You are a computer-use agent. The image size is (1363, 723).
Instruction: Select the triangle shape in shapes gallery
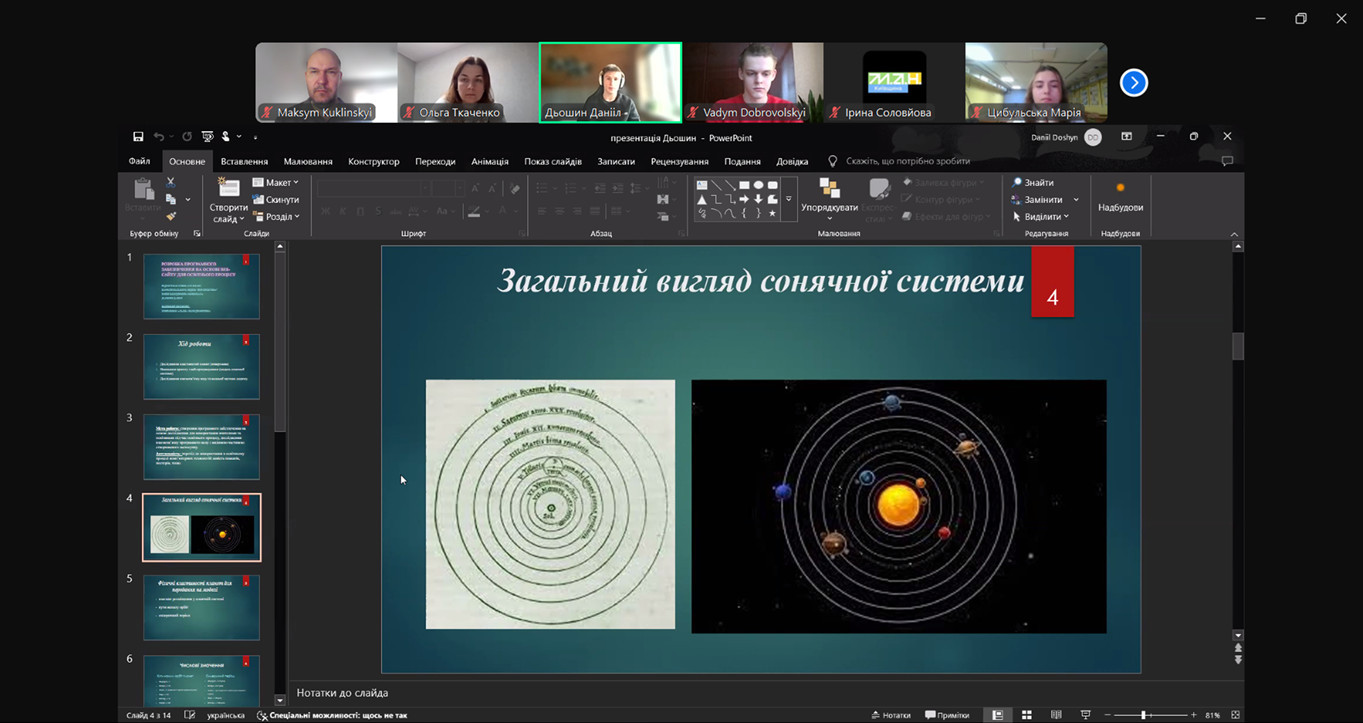702,199
